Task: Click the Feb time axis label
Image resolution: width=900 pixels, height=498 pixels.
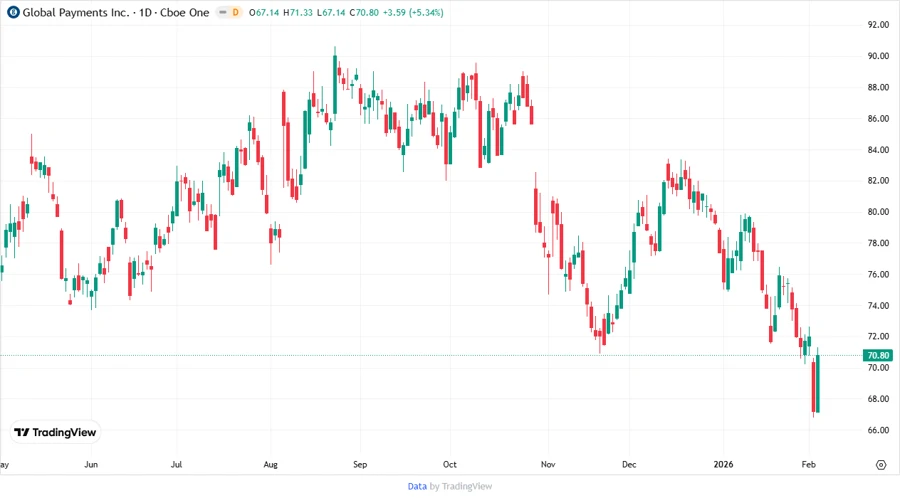Action: point(808,464)
